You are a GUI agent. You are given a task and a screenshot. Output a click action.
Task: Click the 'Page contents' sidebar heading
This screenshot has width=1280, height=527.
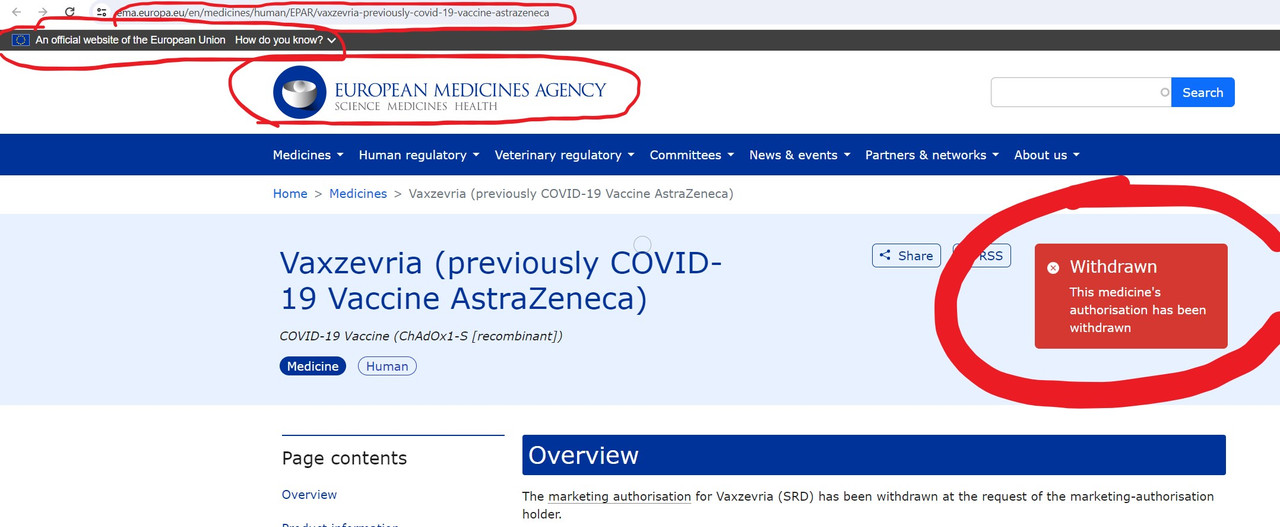[344, 458]
